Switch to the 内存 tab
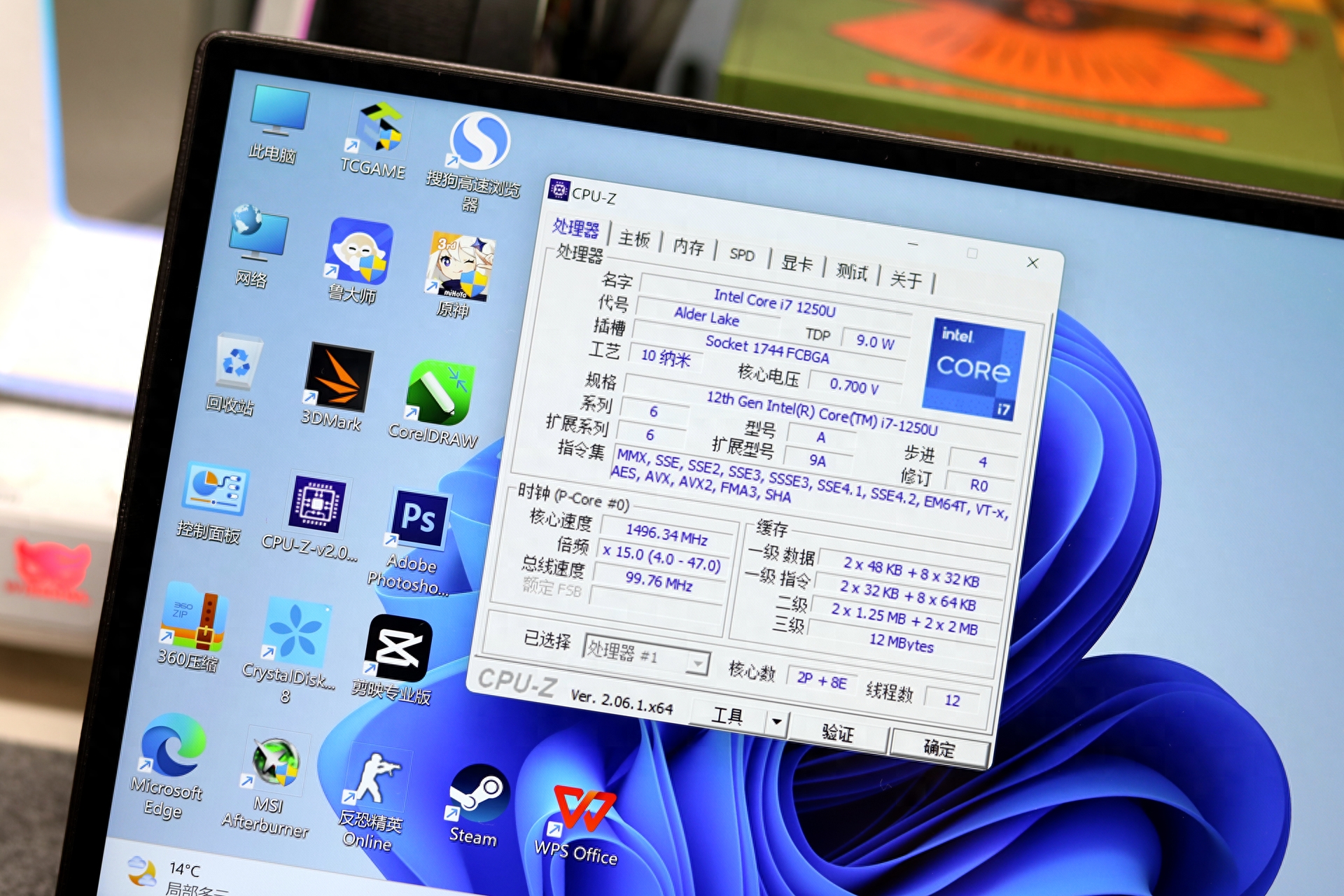Image resolution: width=1344 pixels, height=896 pixels. click(689, 246)
